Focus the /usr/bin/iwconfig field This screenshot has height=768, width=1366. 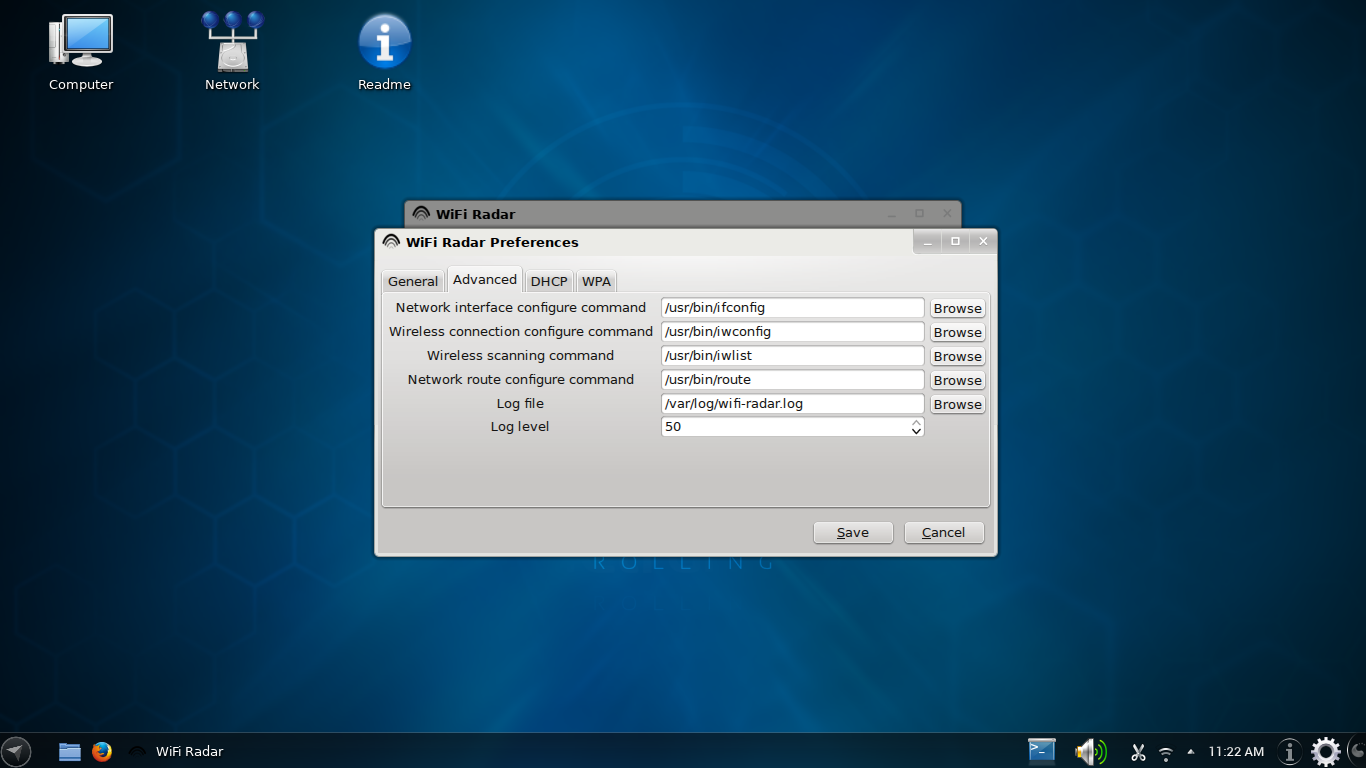[x=793, y=332]
